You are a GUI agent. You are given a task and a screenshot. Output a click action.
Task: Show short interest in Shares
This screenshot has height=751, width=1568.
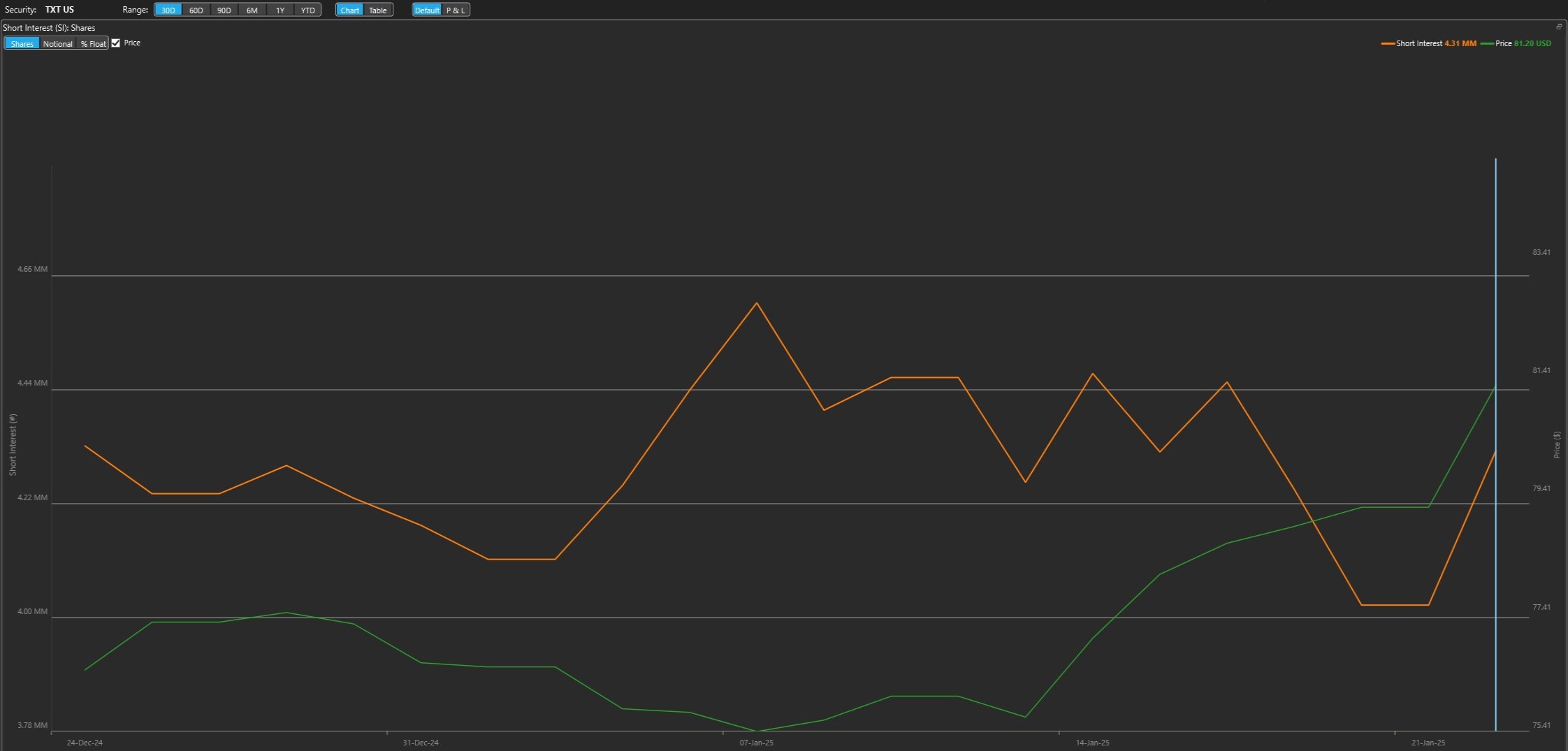click(22, 43)
